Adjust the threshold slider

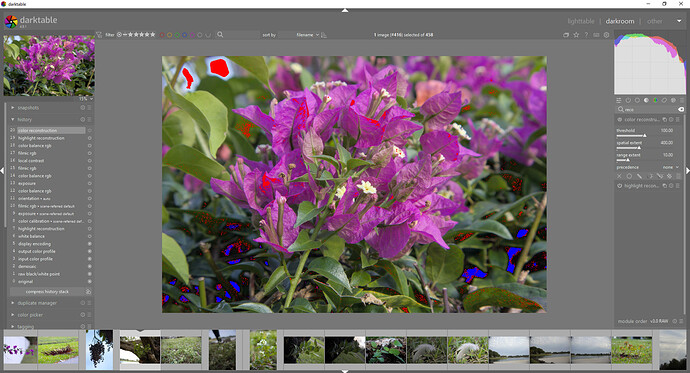click(x=631, y=135)
